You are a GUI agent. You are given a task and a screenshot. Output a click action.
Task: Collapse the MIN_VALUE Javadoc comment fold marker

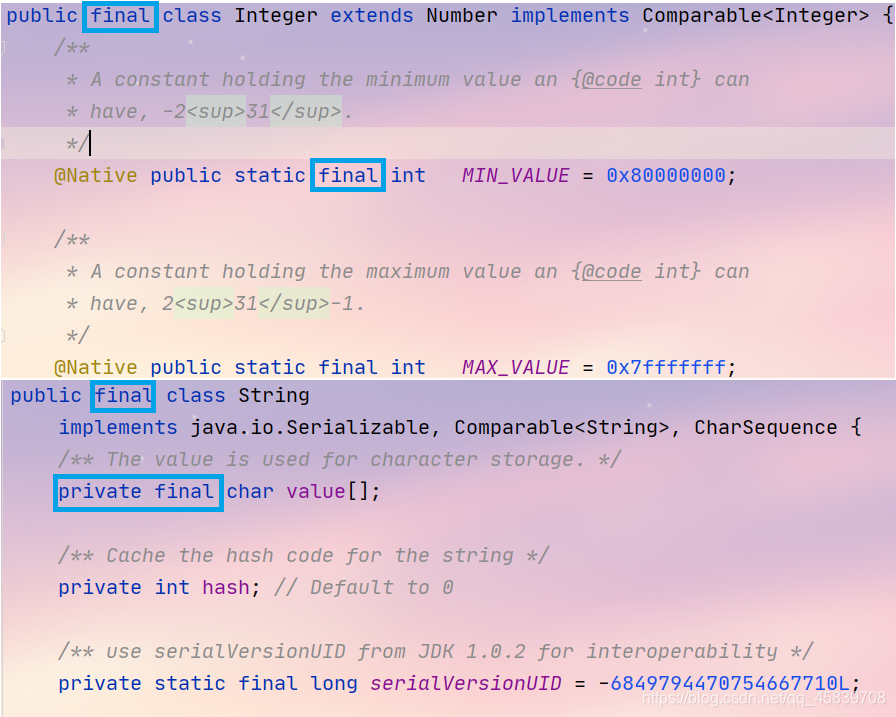click(x=2, y=47)
